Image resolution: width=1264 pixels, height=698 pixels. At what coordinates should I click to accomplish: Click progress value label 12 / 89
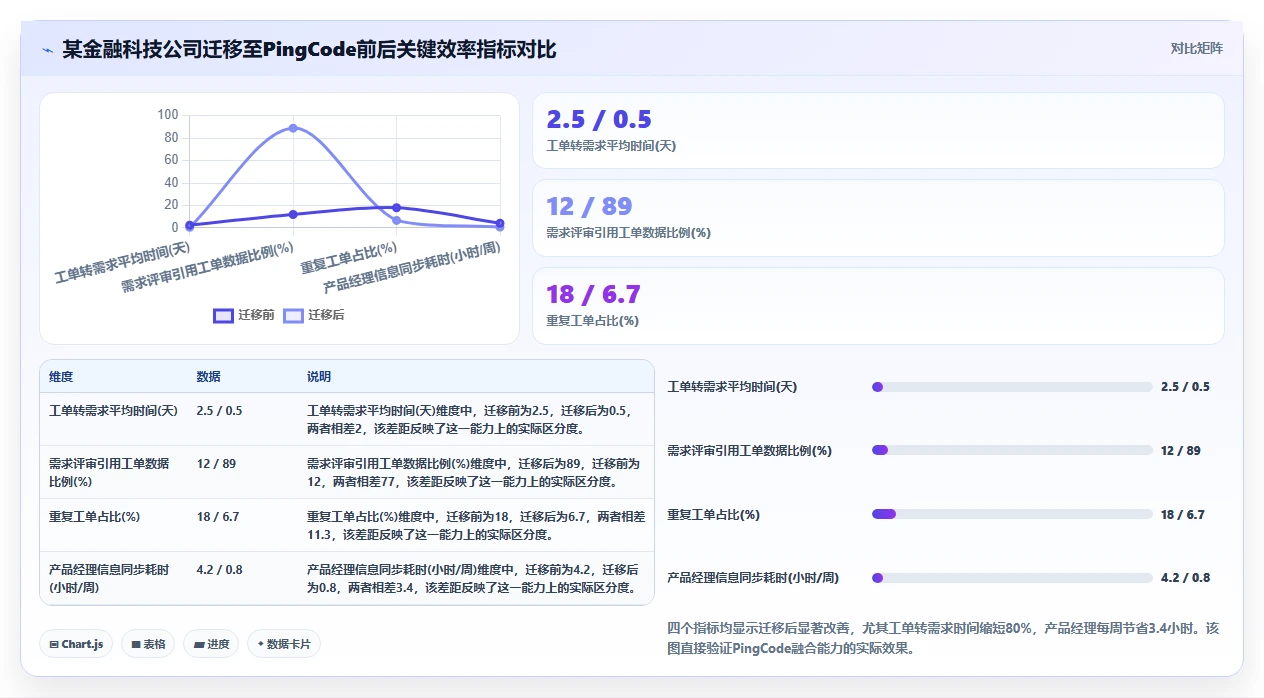coord(1181,450)
